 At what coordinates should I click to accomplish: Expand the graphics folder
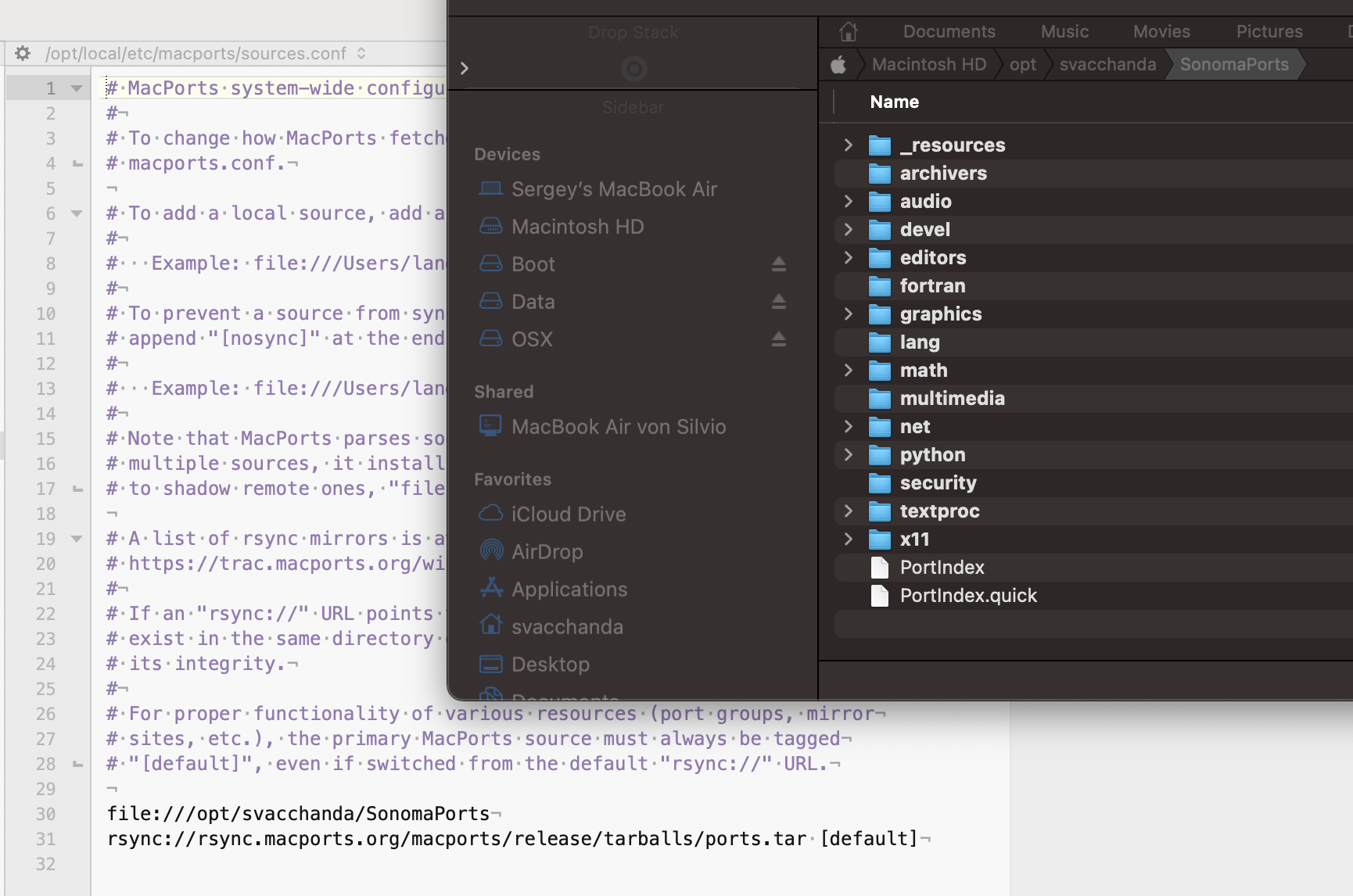pyautogui.click(x=848, y=314)
